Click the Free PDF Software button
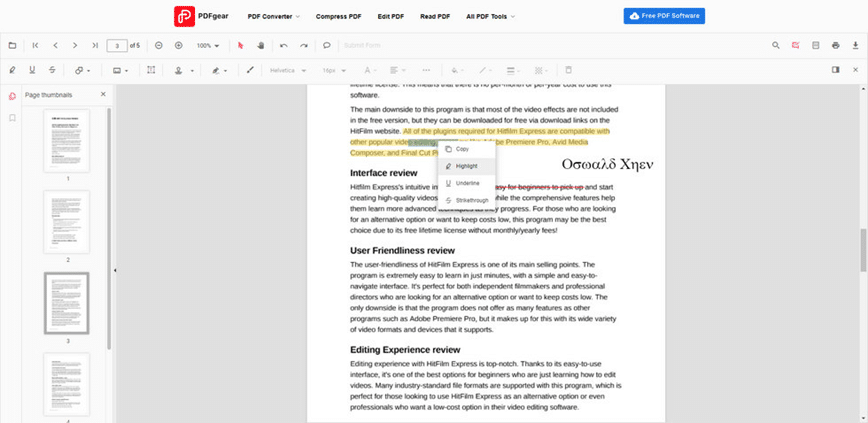The width and height of the screenshot is (868, 423). (664, 16)
